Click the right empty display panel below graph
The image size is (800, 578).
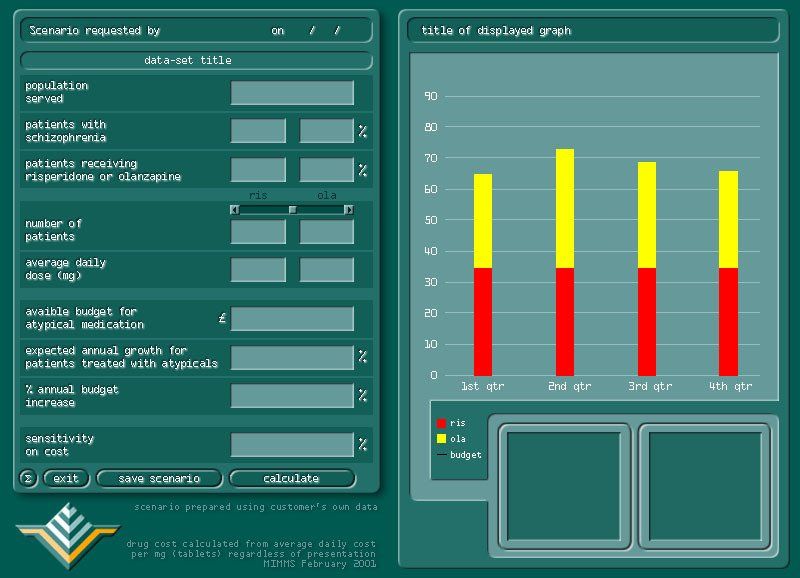(705, 486)
